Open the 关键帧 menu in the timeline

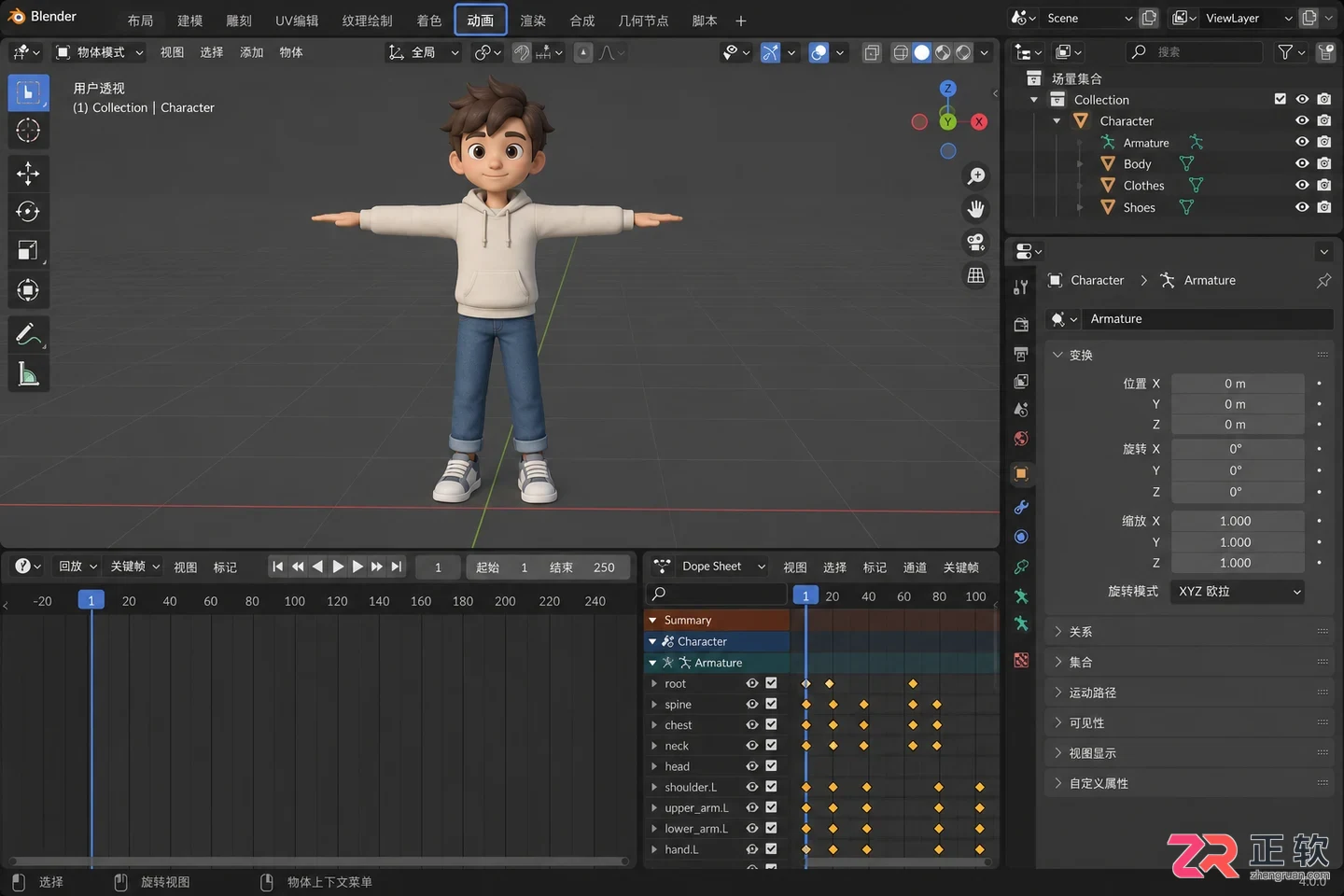[x=135, y=567]
